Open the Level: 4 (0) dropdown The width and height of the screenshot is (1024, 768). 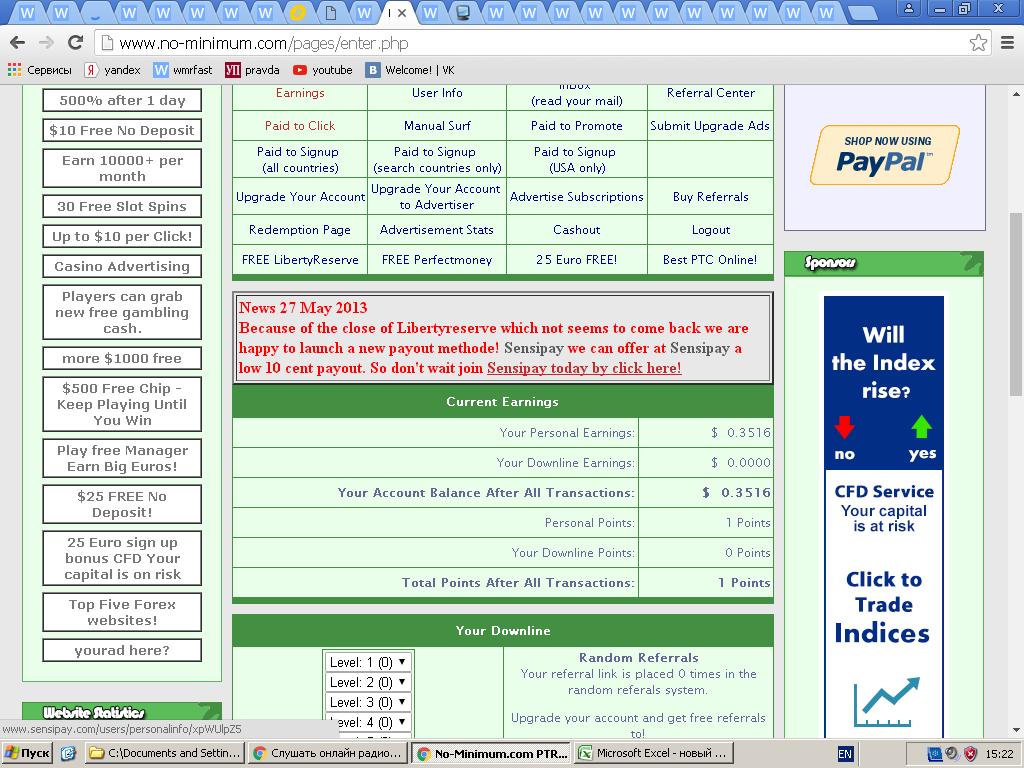369,722
